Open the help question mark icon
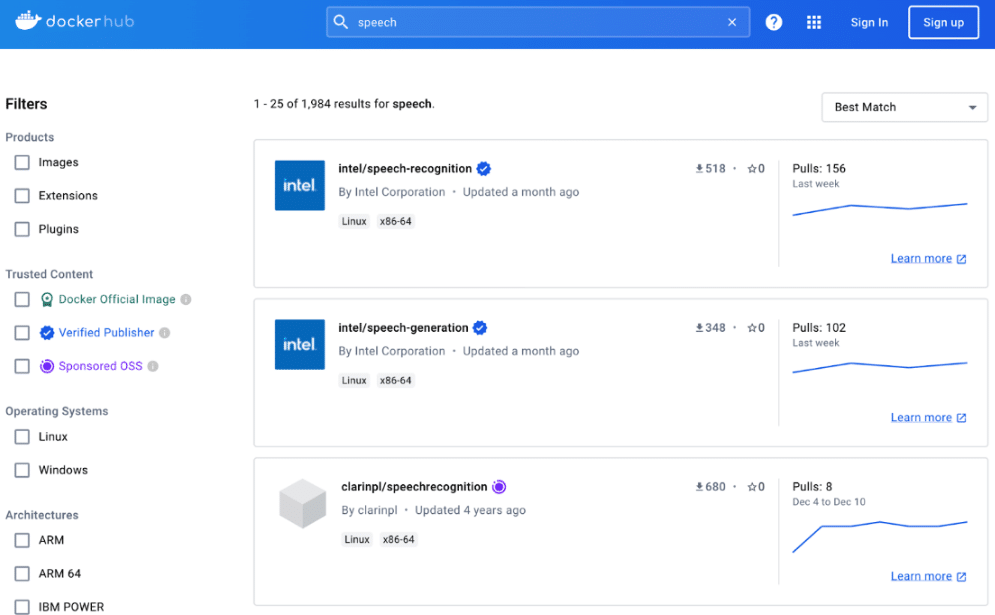Image resolution: width=995 pixels, height=615 pixels. click(x=773, y=22)
